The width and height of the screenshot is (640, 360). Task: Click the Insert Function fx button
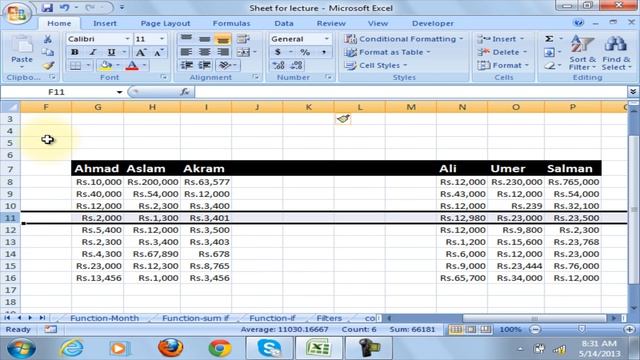pos(184,92)
